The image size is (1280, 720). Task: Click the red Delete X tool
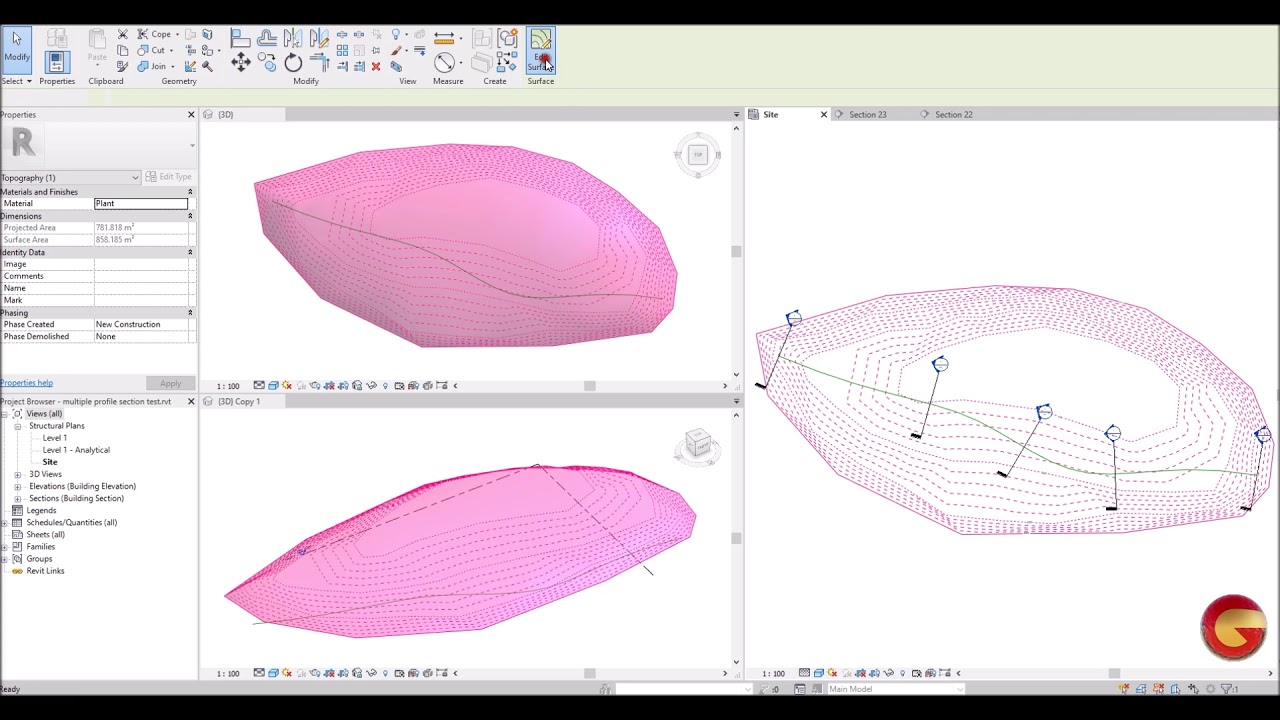(x=376, y=67)
